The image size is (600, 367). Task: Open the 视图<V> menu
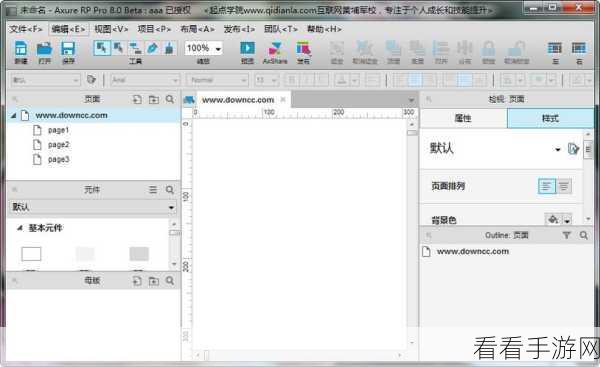[x=111, y=29]
